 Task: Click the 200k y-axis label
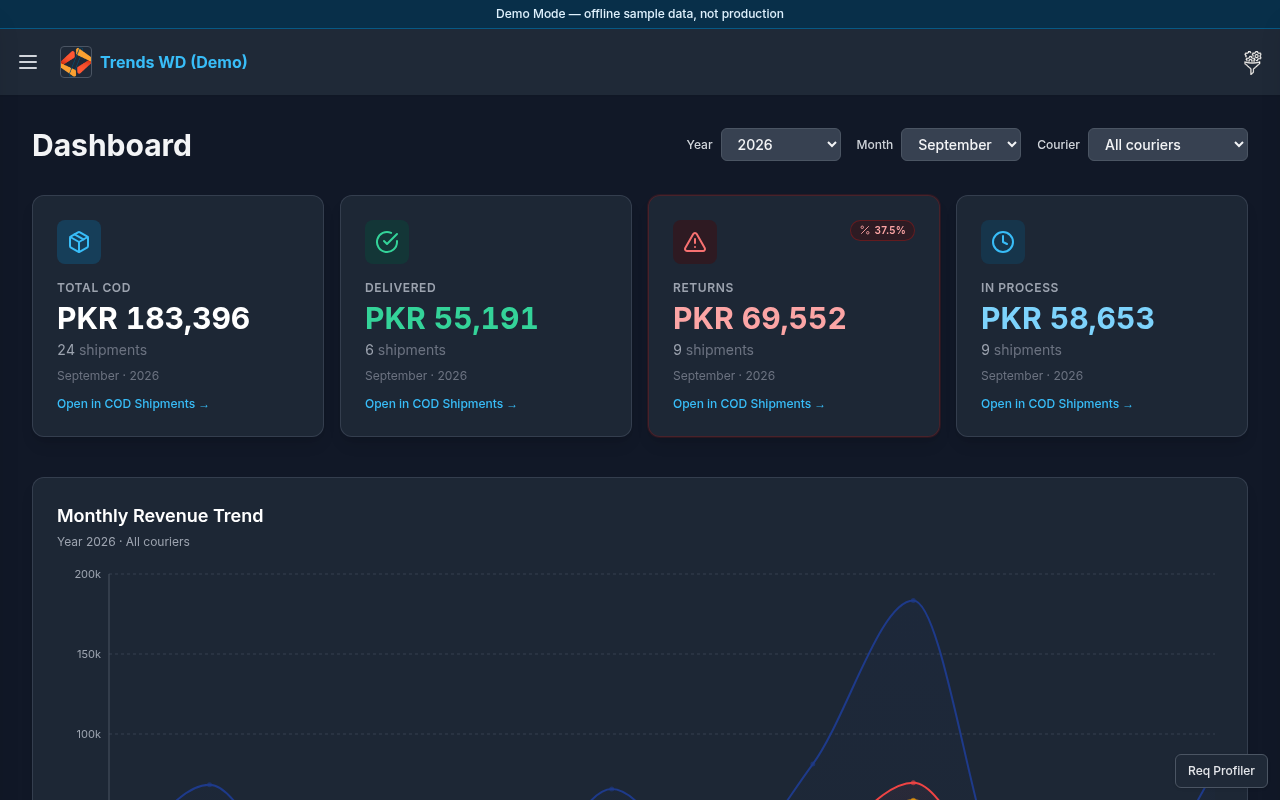[88, 574]
